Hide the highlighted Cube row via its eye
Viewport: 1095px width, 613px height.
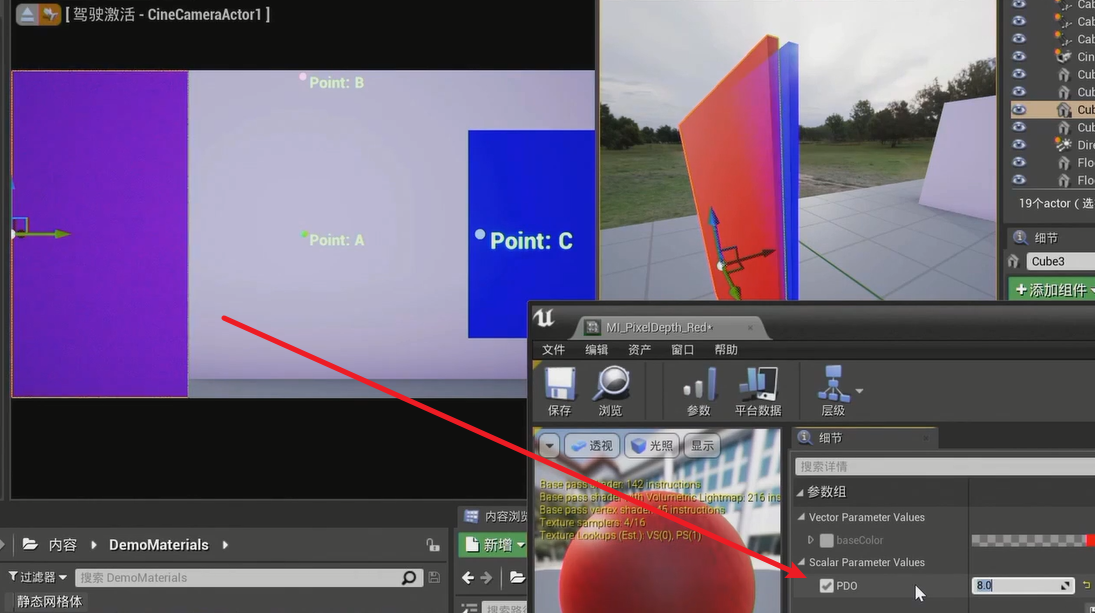pos(1019,110)
